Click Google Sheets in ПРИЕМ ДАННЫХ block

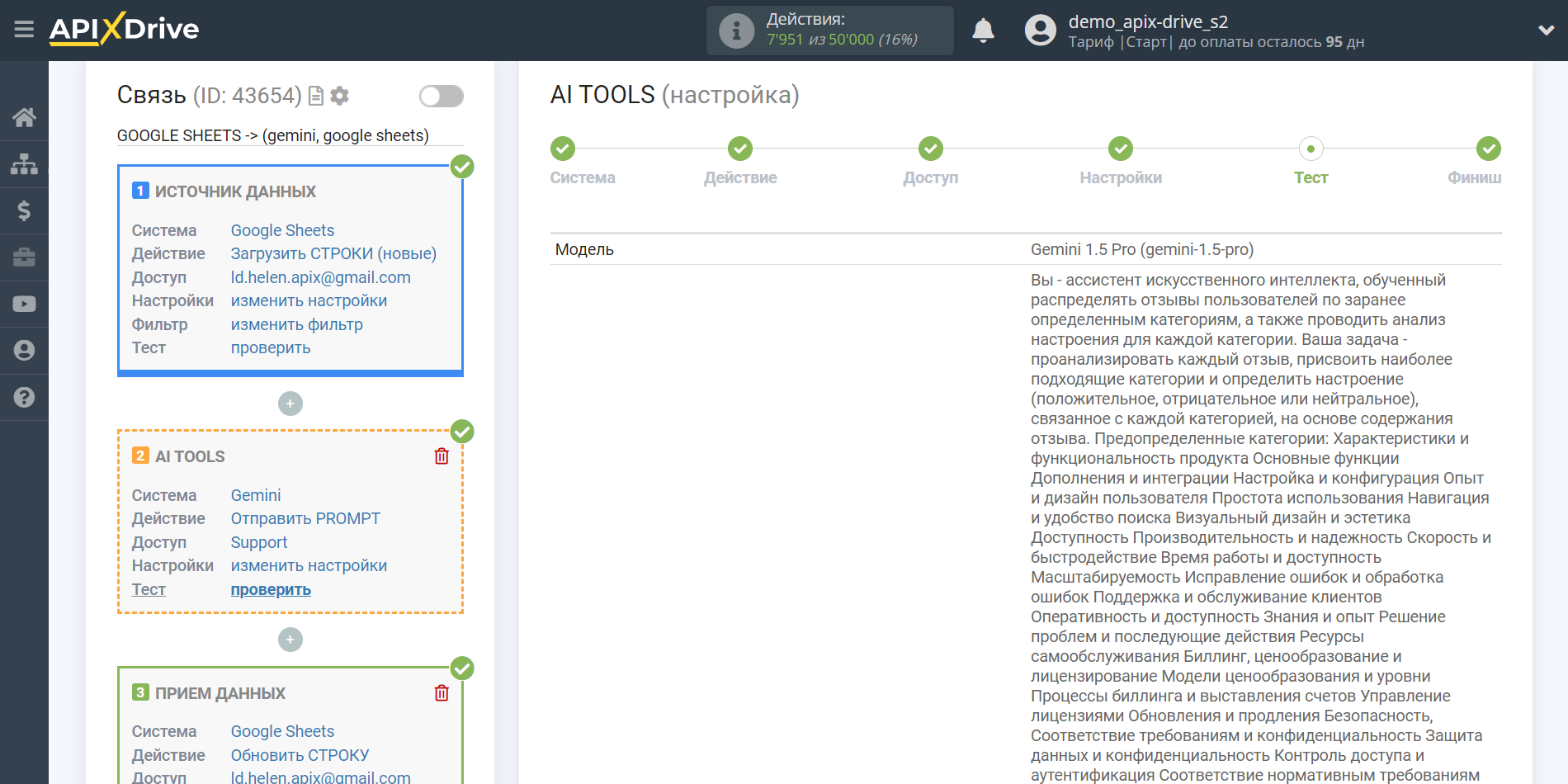[282, 731]
